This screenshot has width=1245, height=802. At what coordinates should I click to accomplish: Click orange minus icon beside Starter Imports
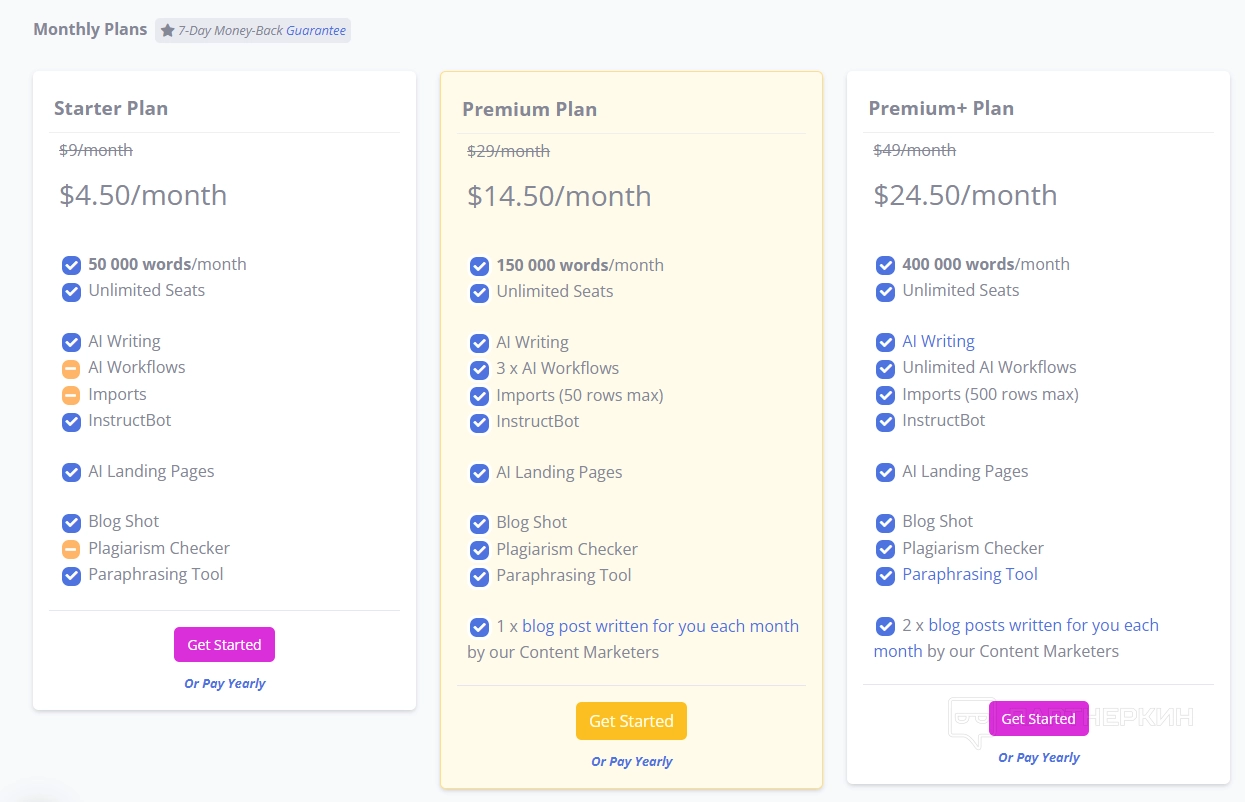click(x=71, y=395)
